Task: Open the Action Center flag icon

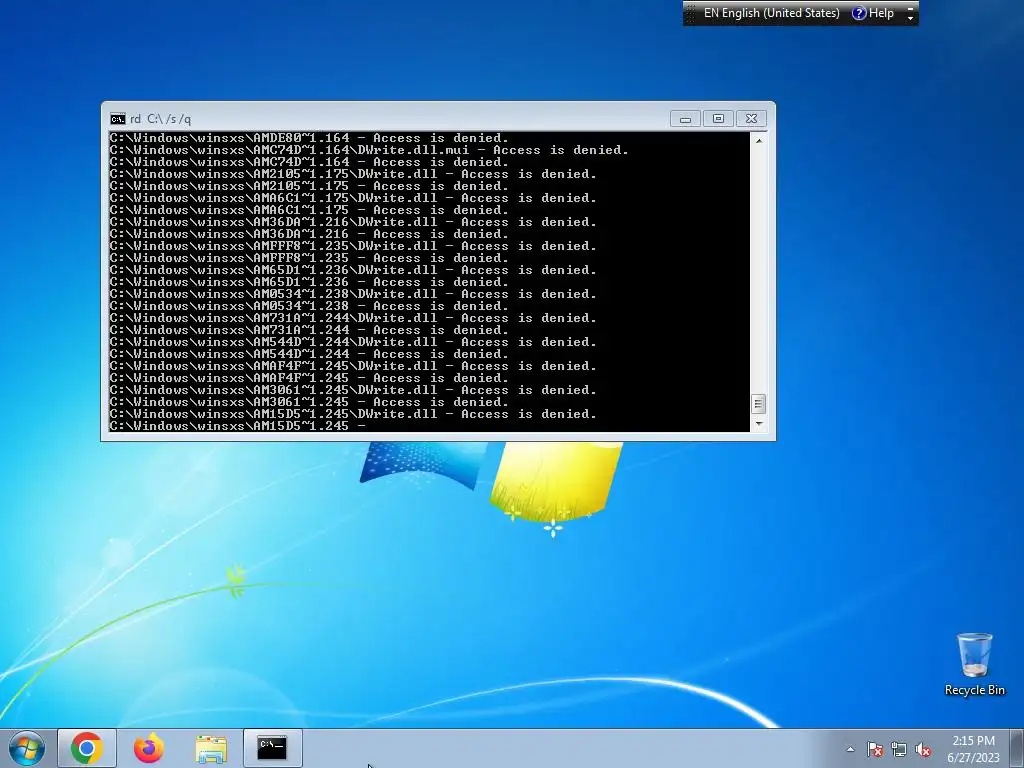Action: click(875, 749)
